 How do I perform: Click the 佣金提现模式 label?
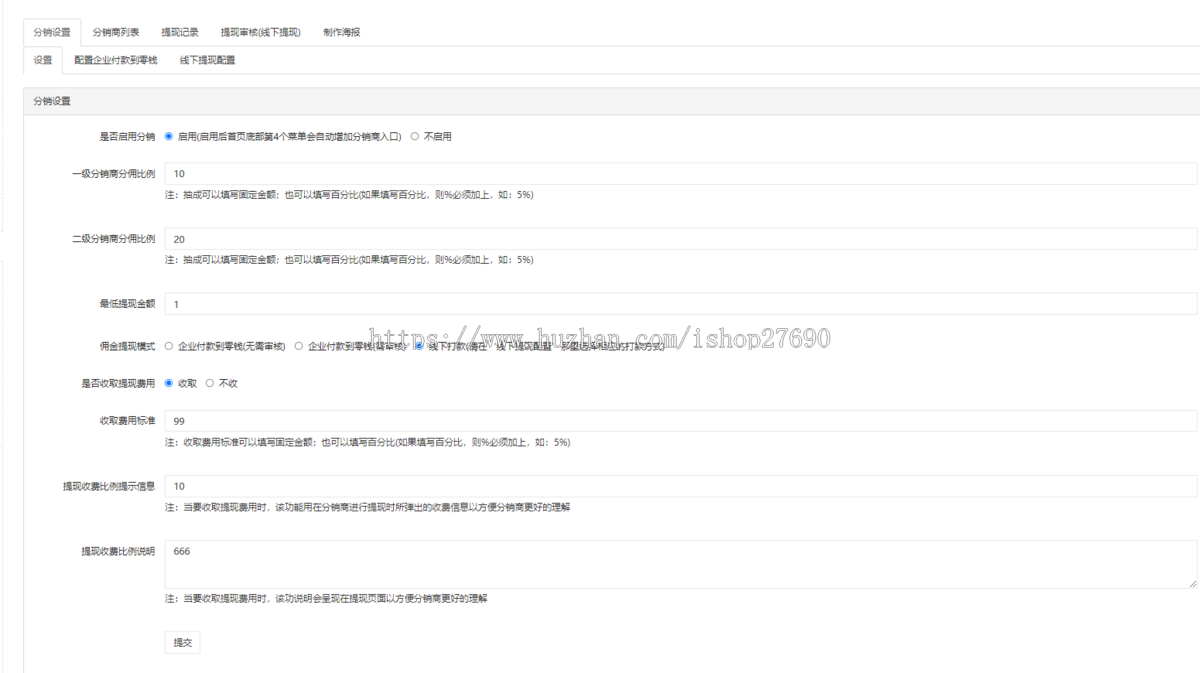127,346
